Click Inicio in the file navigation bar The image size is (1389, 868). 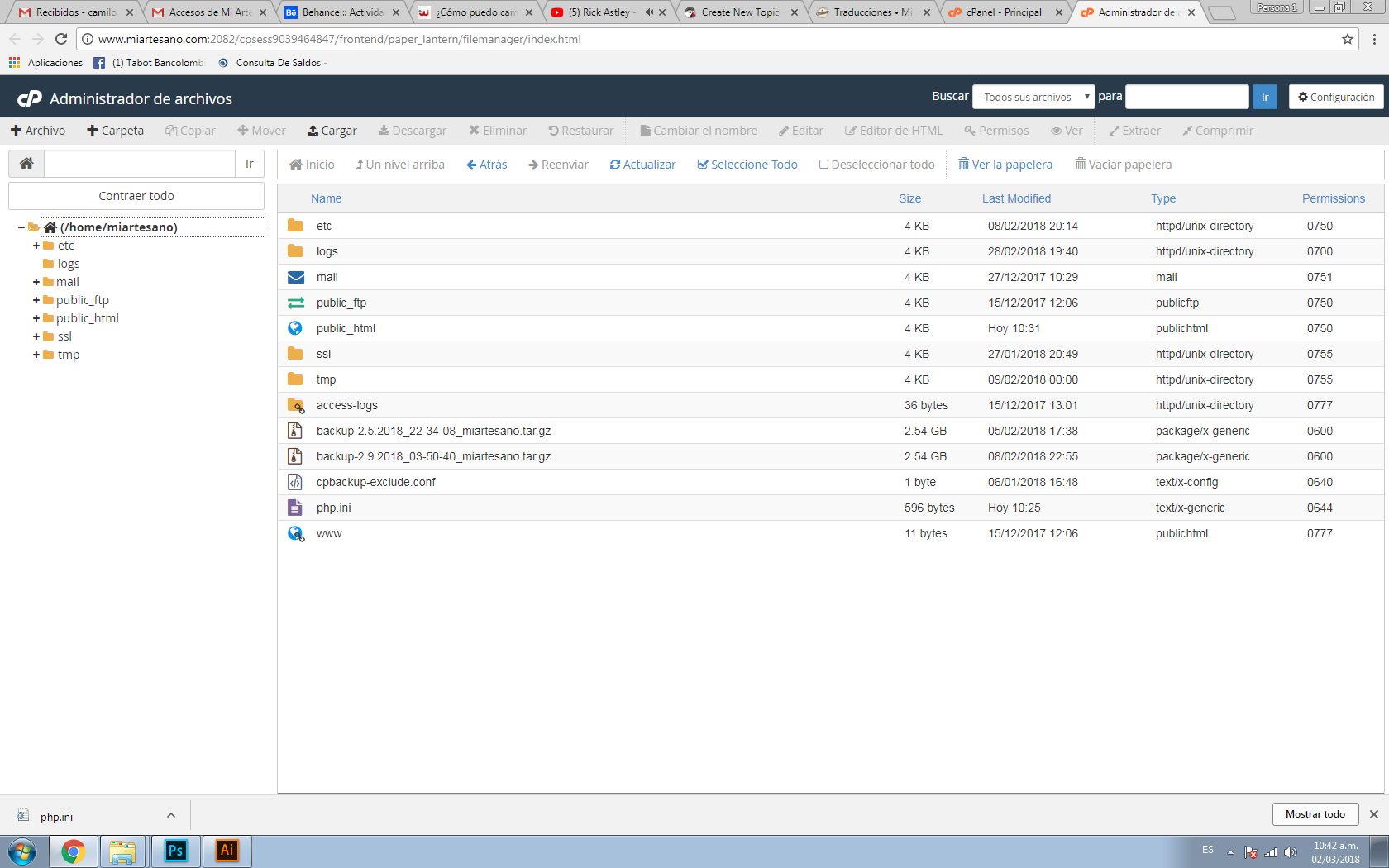point(312,165)
